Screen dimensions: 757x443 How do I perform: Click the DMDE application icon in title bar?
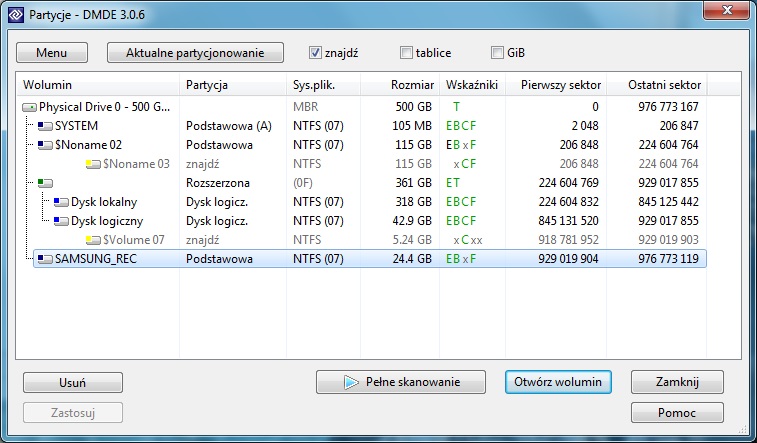16,14
